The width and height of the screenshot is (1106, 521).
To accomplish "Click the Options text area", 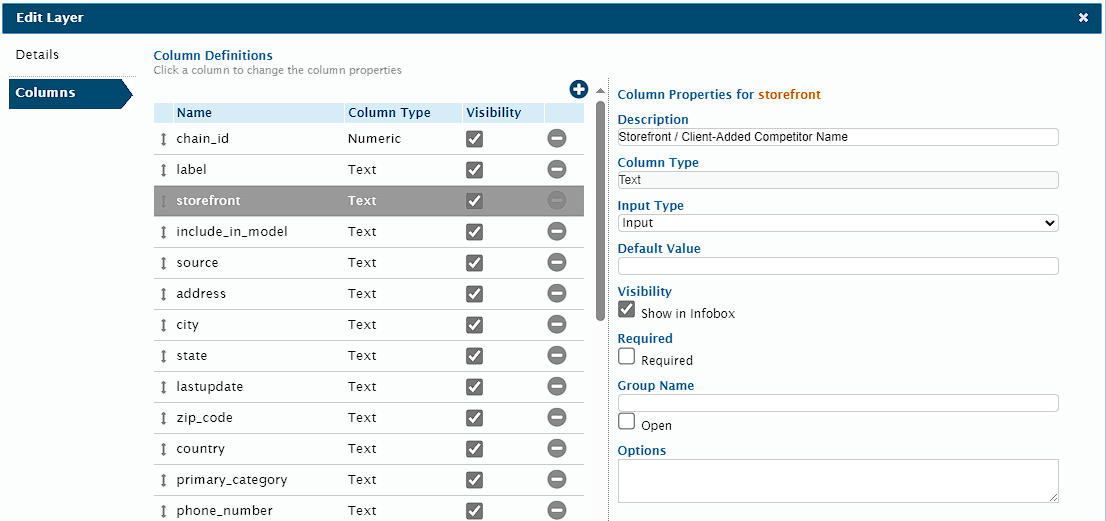I will (x=837, y=480).
